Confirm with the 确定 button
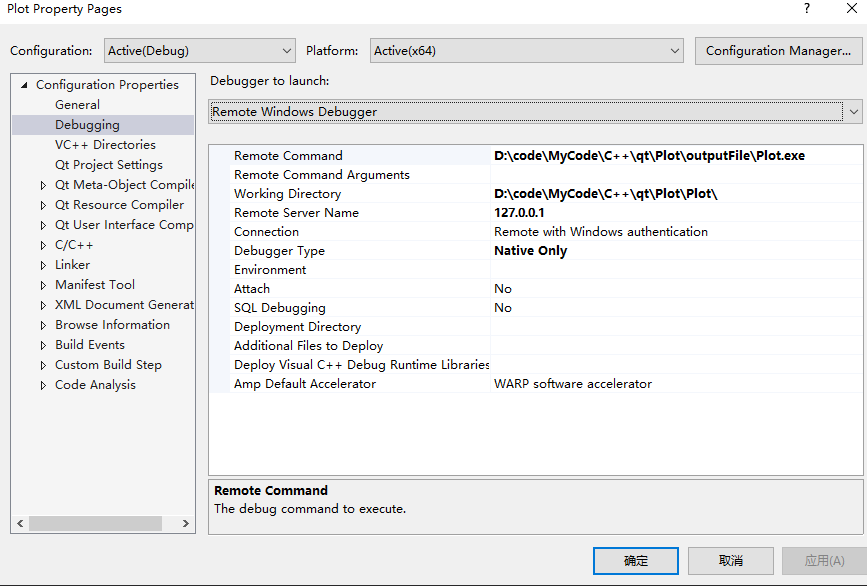Screen dimensions: 867x586 635,561
